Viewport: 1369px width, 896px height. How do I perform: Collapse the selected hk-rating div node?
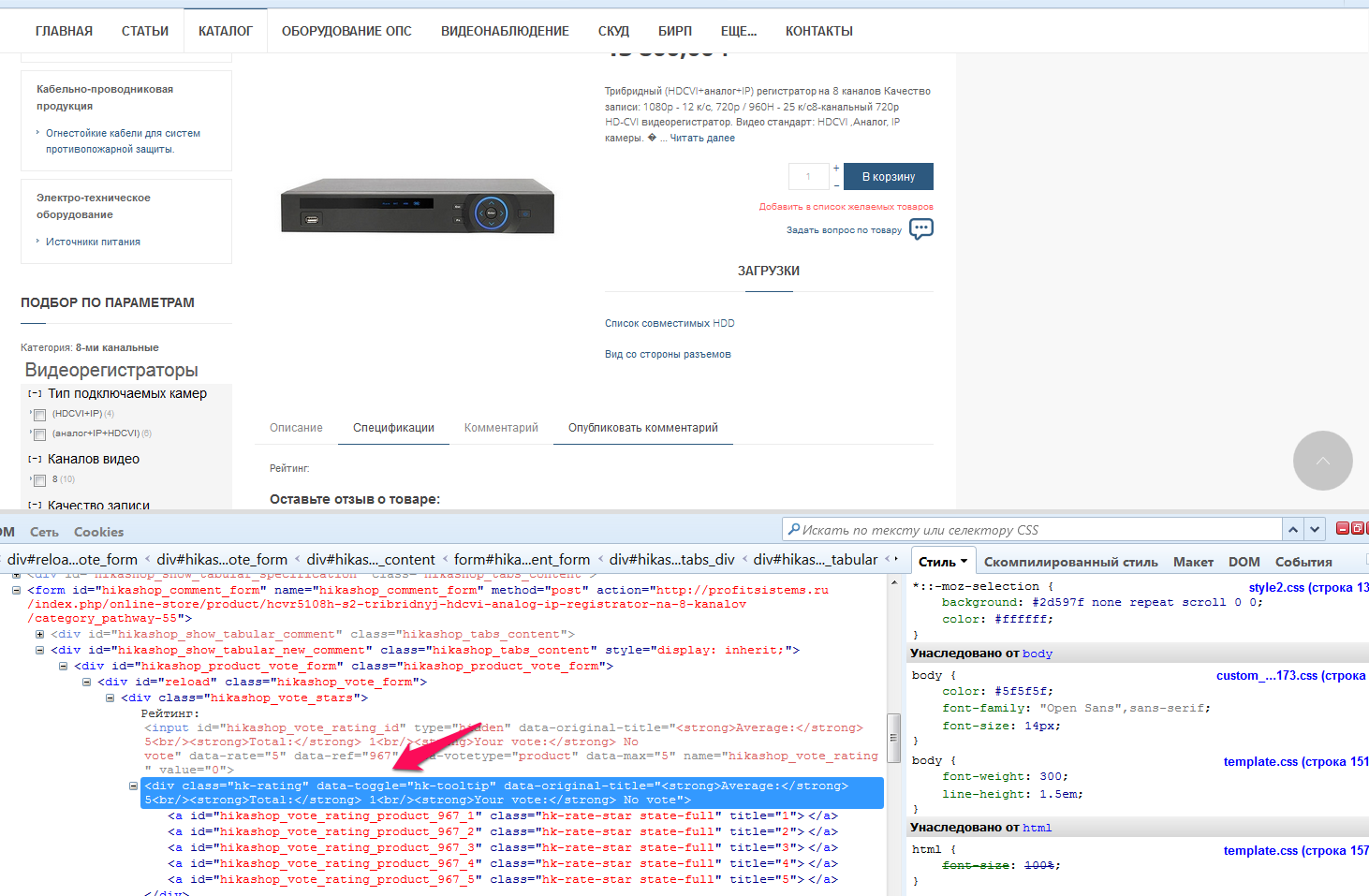coord(133,786)
